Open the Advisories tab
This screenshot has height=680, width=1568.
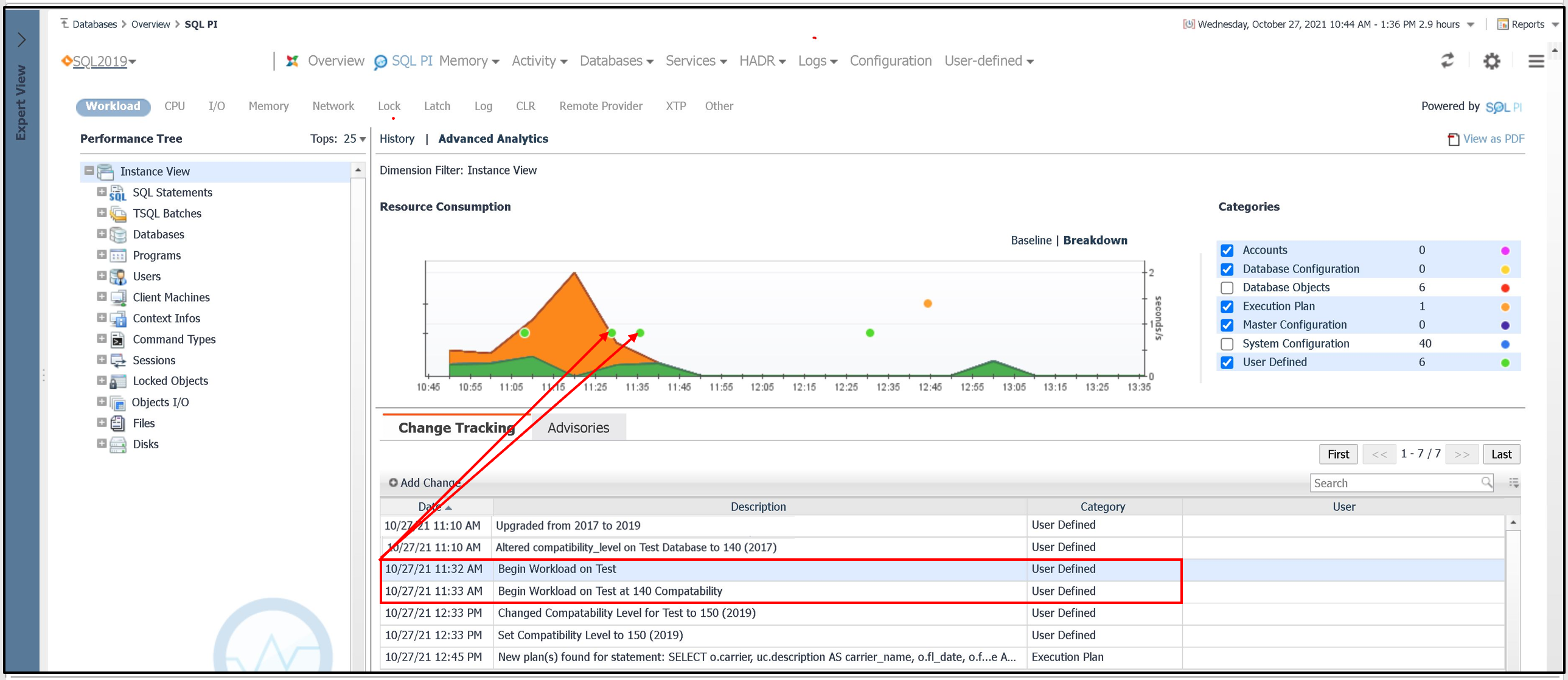pyautogui.click(x=578, y=428)
